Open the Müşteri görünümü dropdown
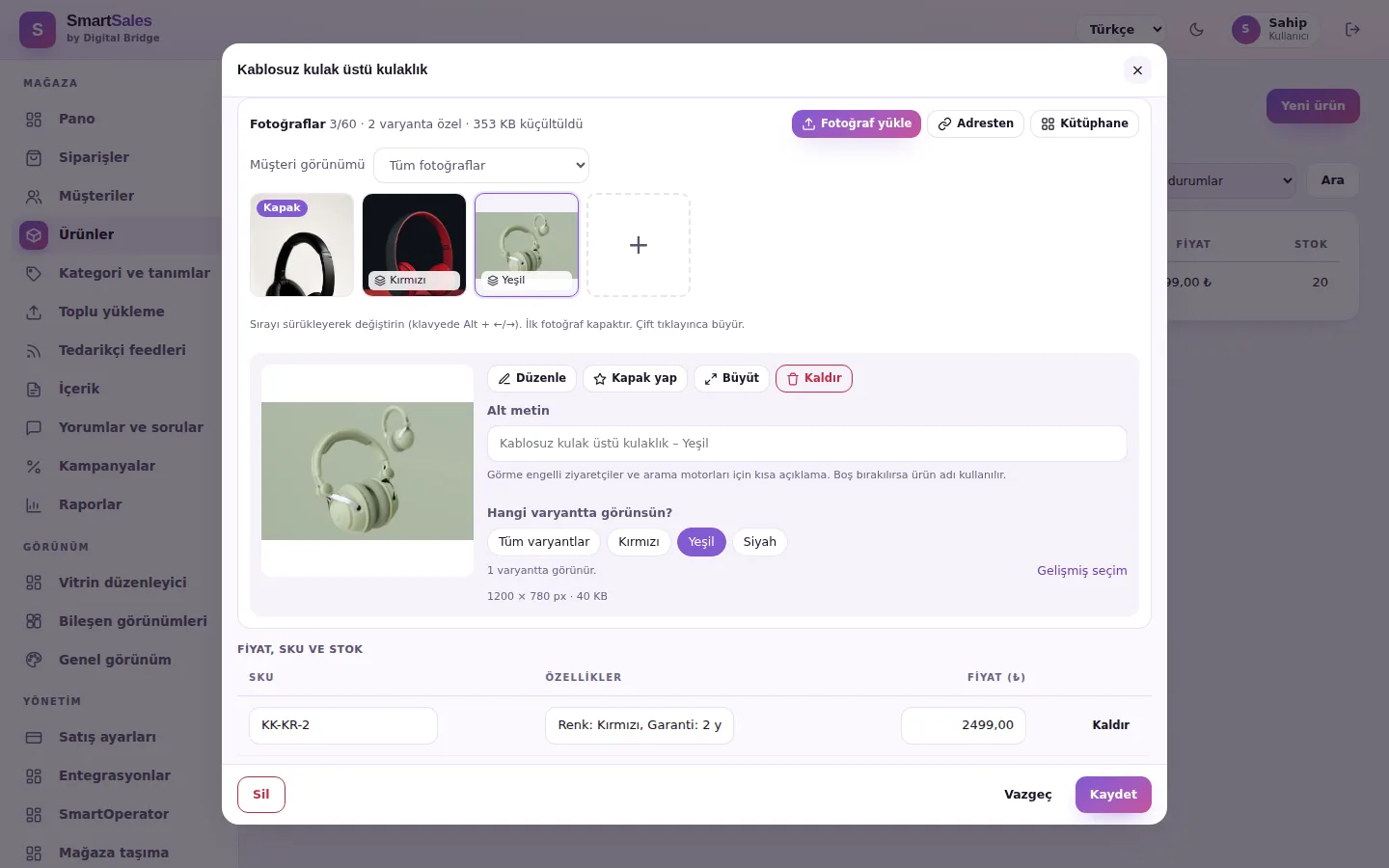The height and width of the screenshot is (868, 1389). (x=481, y=165)
